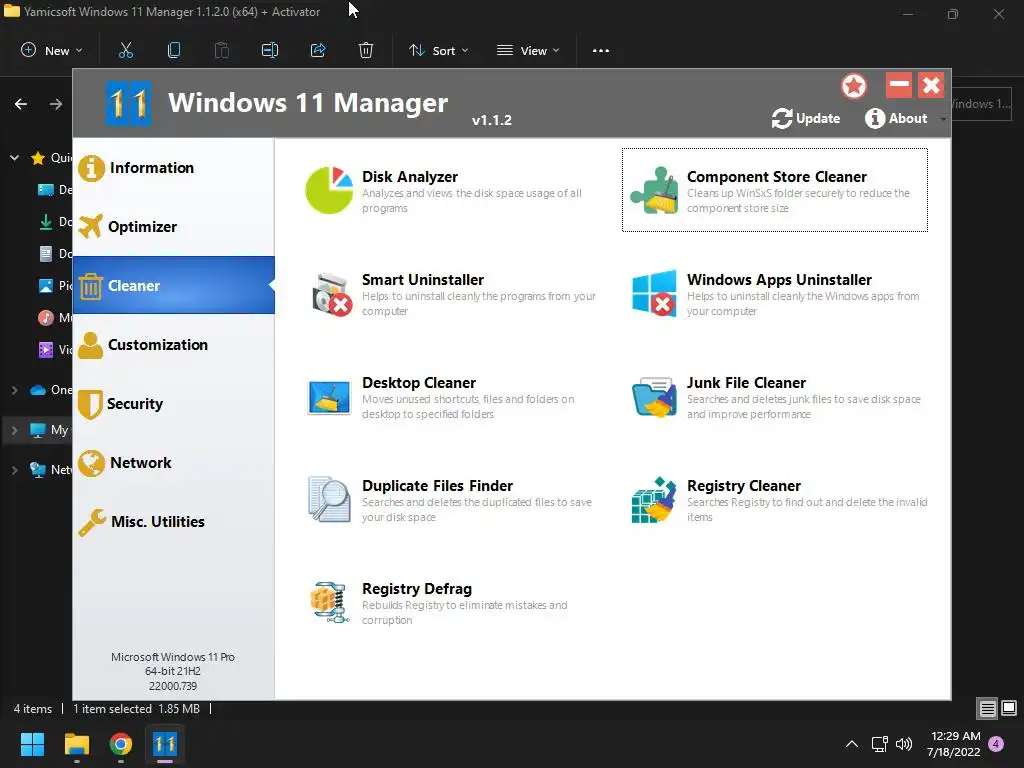
Task: Expand the Network tree node in Explorer
Action: point(14,470)
